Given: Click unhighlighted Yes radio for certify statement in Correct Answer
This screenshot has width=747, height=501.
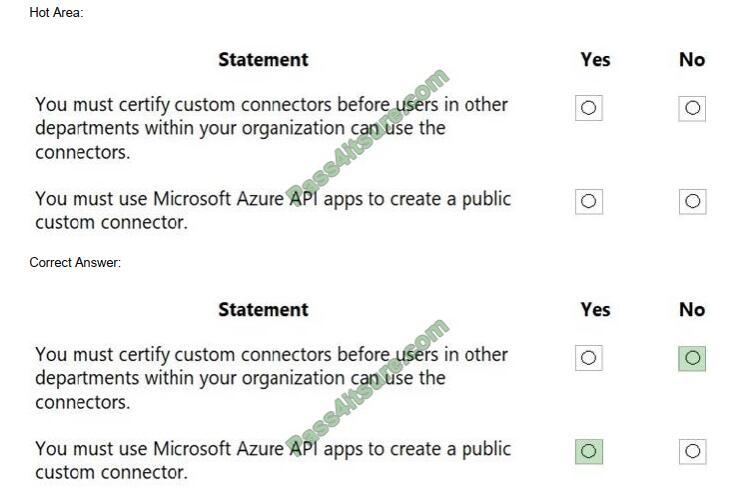Looking at the screenshot, I should point(588,358).
